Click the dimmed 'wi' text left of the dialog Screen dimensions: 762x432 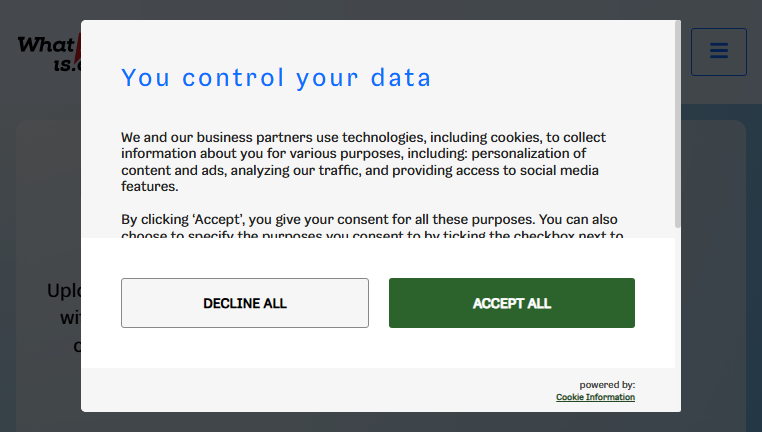click(70, 318)
